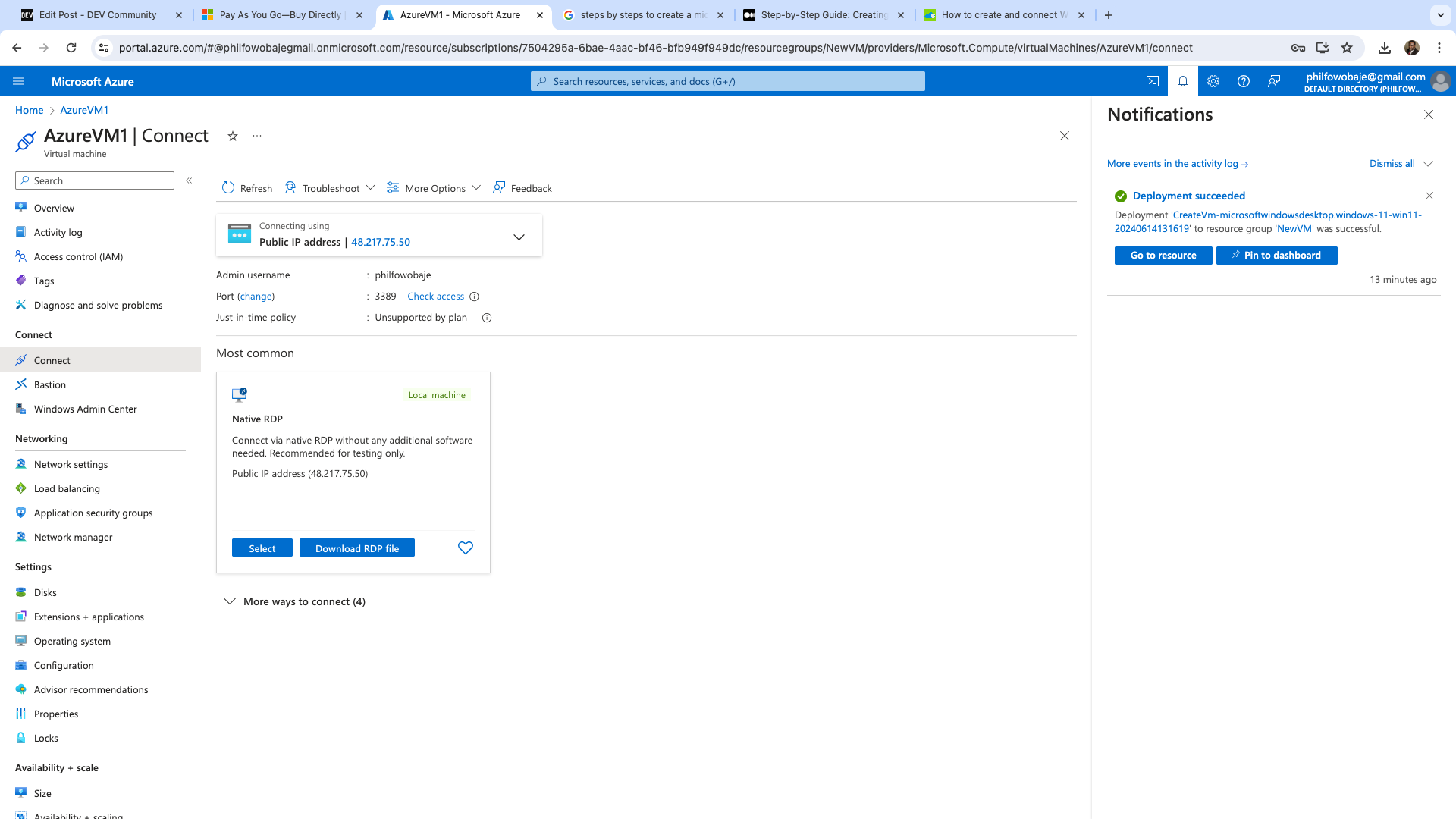Viewport: 1456px width, 819px height.
Task: Switch to the DEV Community browser tab
Action: (x=97, y=15)
